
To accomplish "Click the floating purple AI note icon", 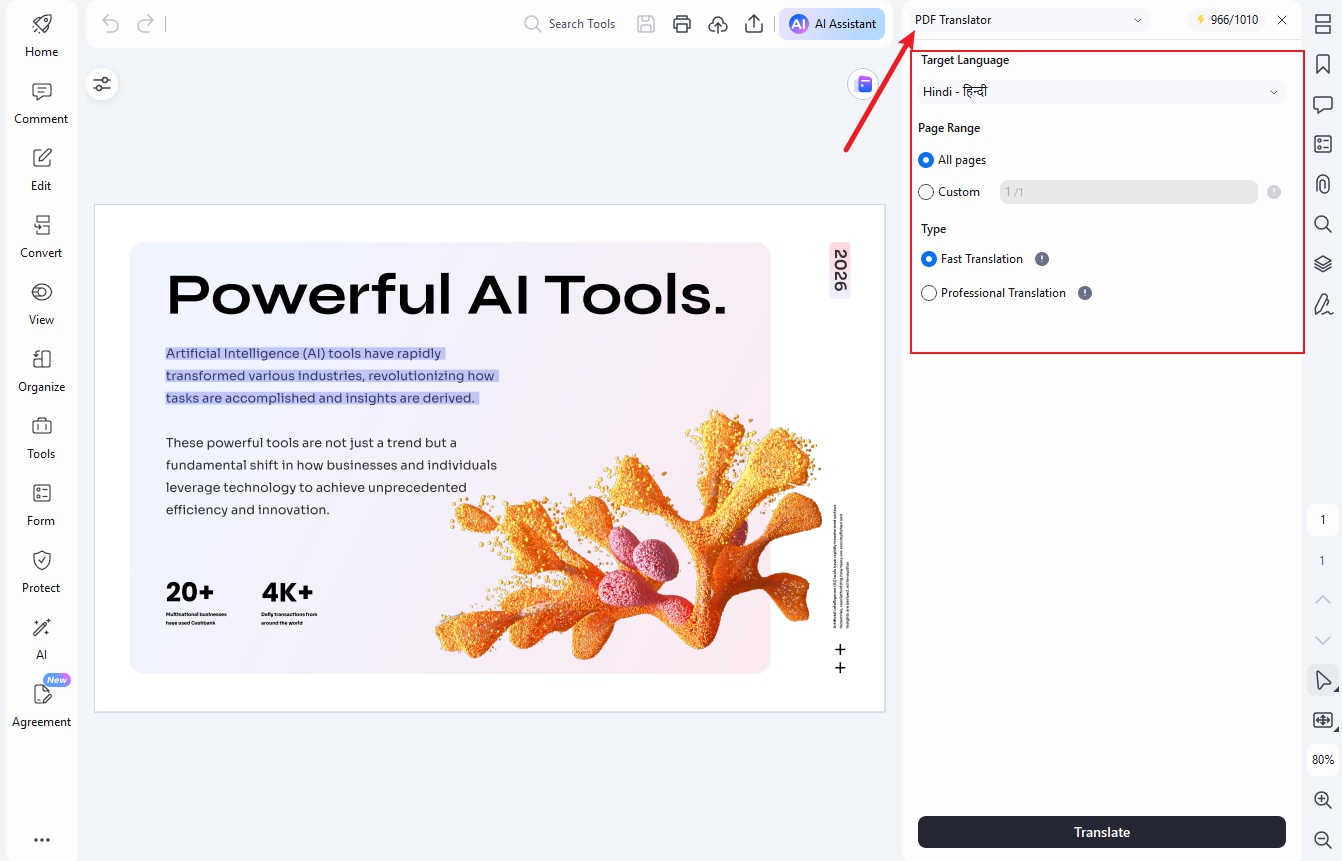I will pos(863,84).
